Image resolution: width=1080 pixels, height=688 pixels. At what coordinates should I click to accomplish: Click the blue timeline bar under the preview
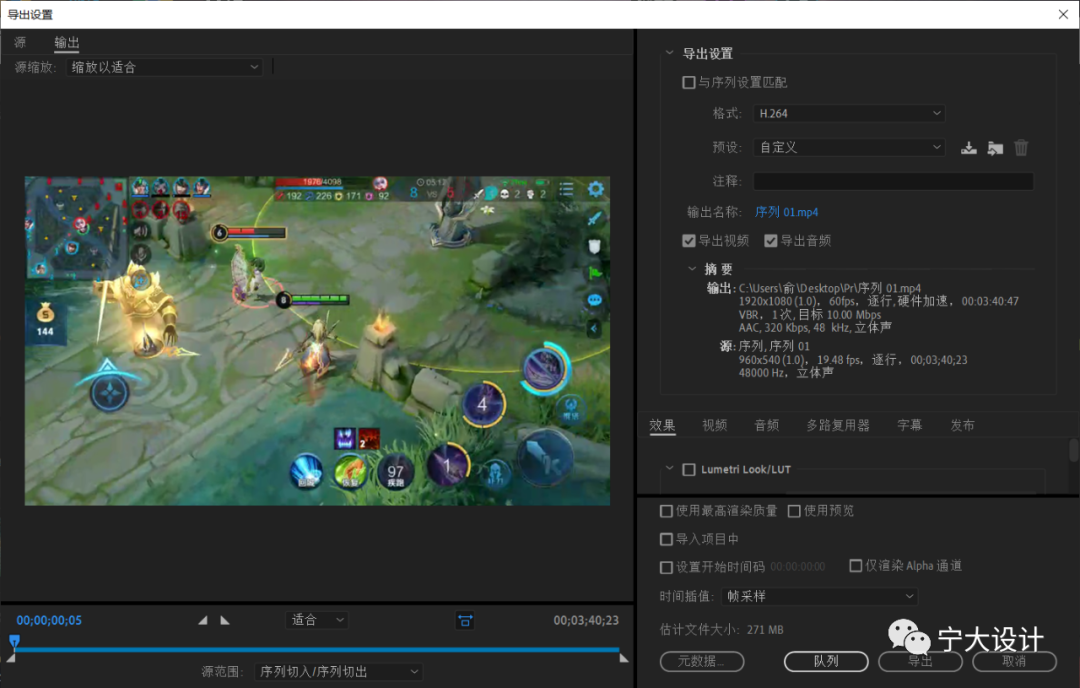pyautogui.click(x=317, y=649)
